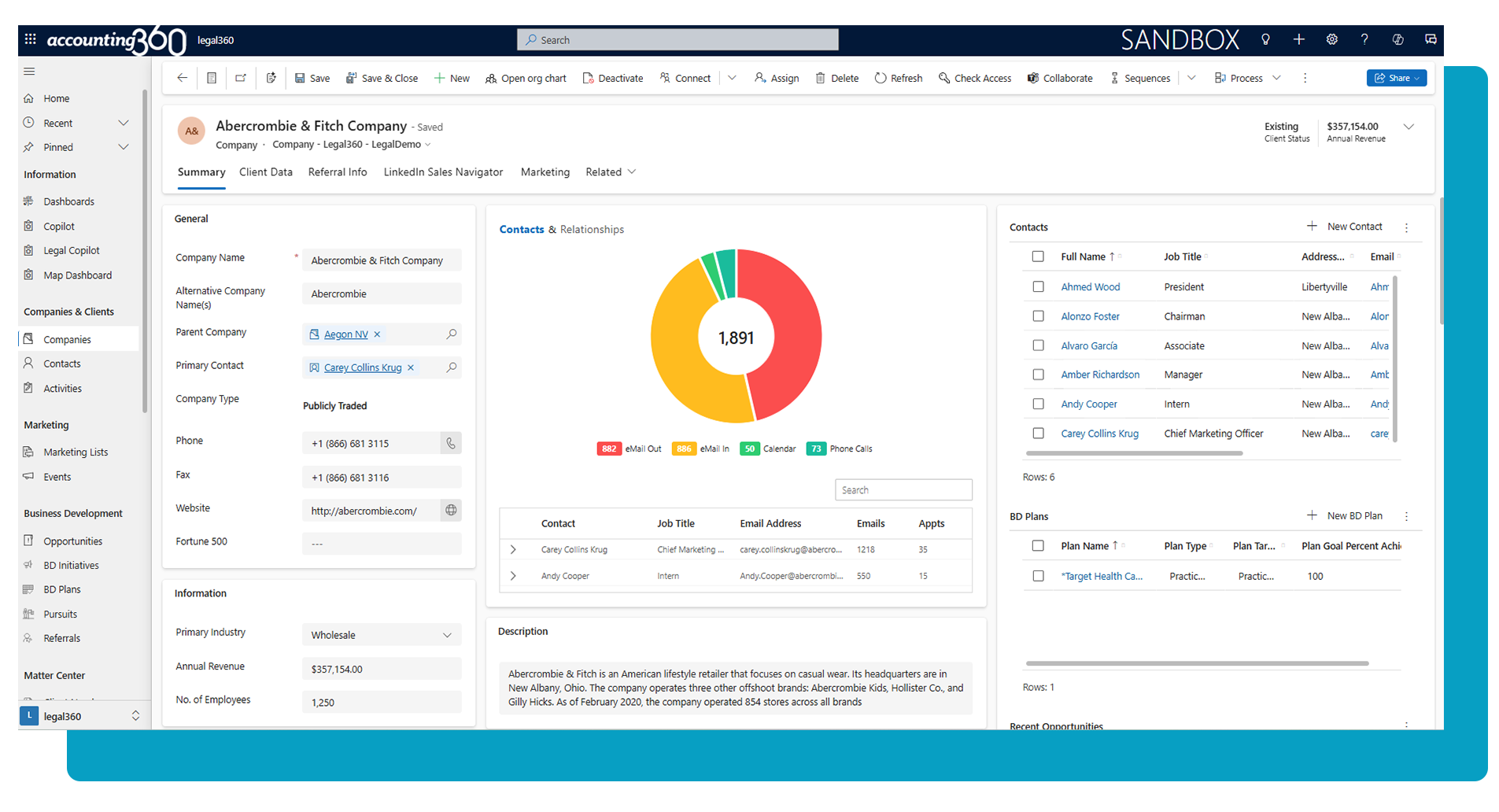Click the settings gear in top bar
The image size is (1499, 812).
1331,39
